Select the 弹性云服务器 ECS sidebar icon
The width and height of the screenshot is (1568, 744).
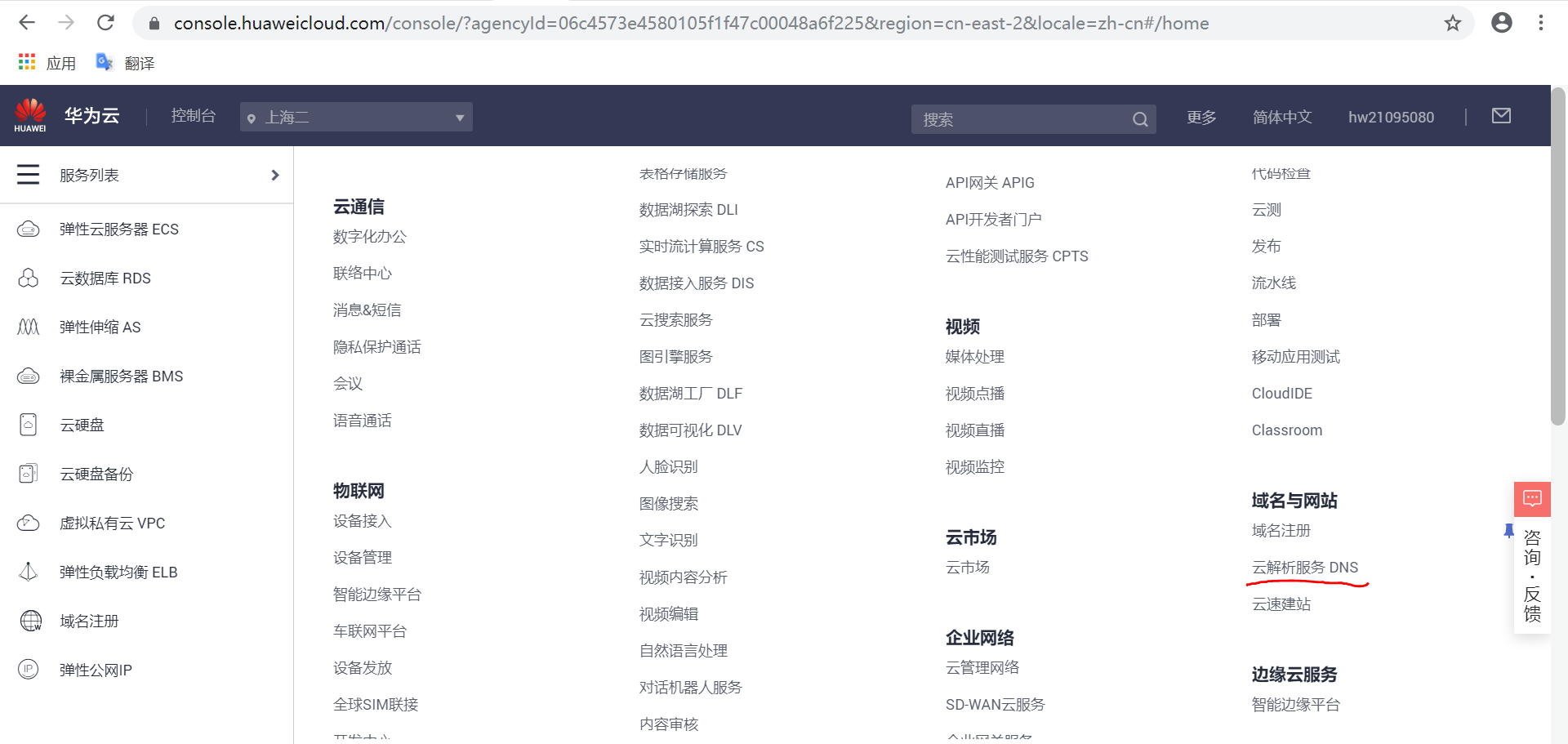(29, 229)
